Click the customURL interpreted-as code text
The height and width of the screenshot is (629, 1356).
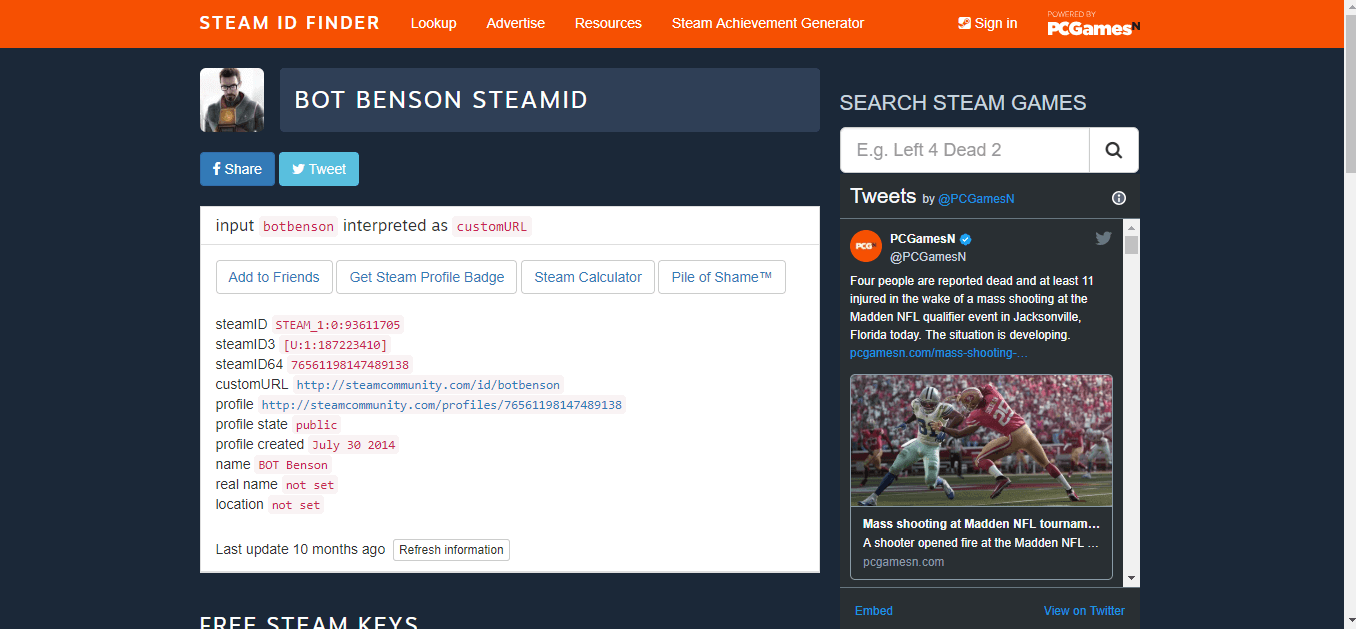(491, 226)
